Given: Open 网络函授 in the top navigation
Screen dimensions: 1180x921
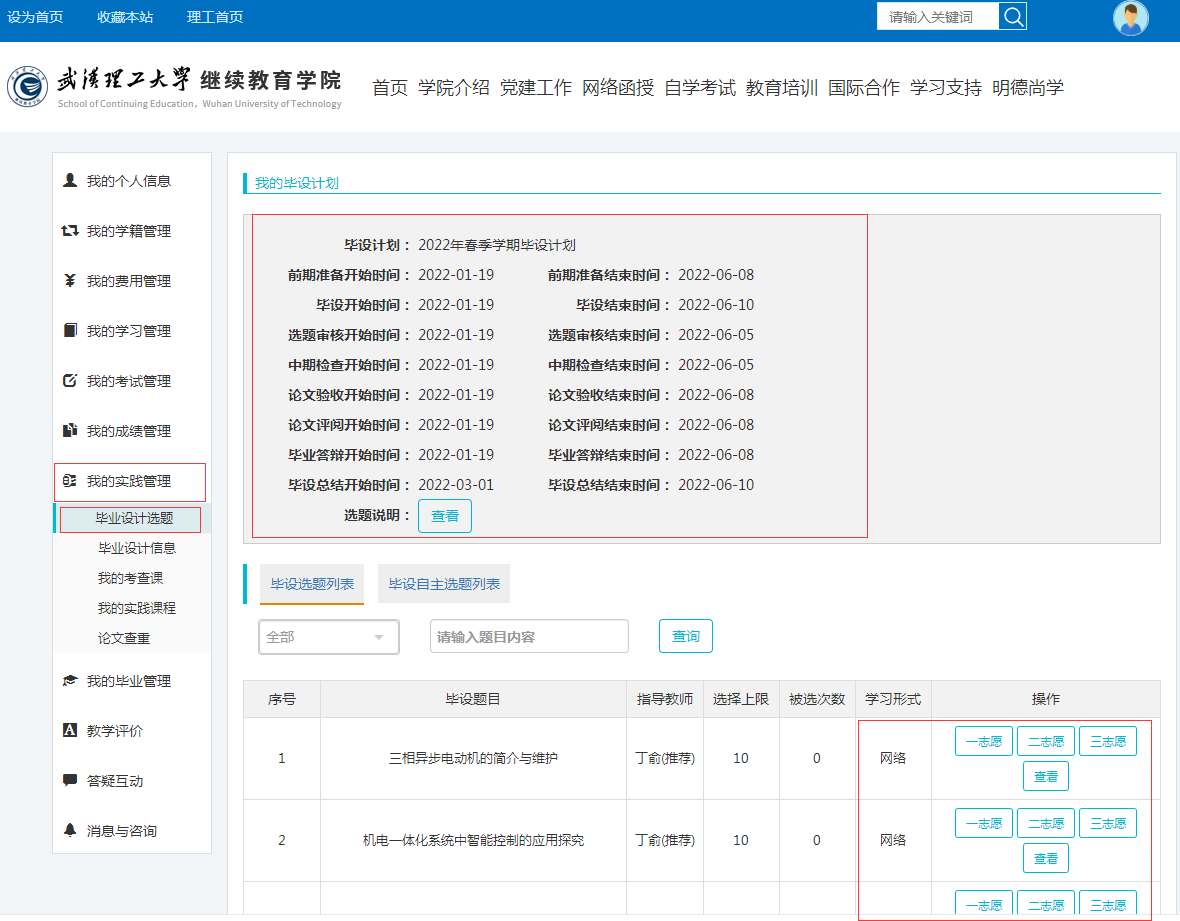Looking at the screenshot, I should click(618, 88).
